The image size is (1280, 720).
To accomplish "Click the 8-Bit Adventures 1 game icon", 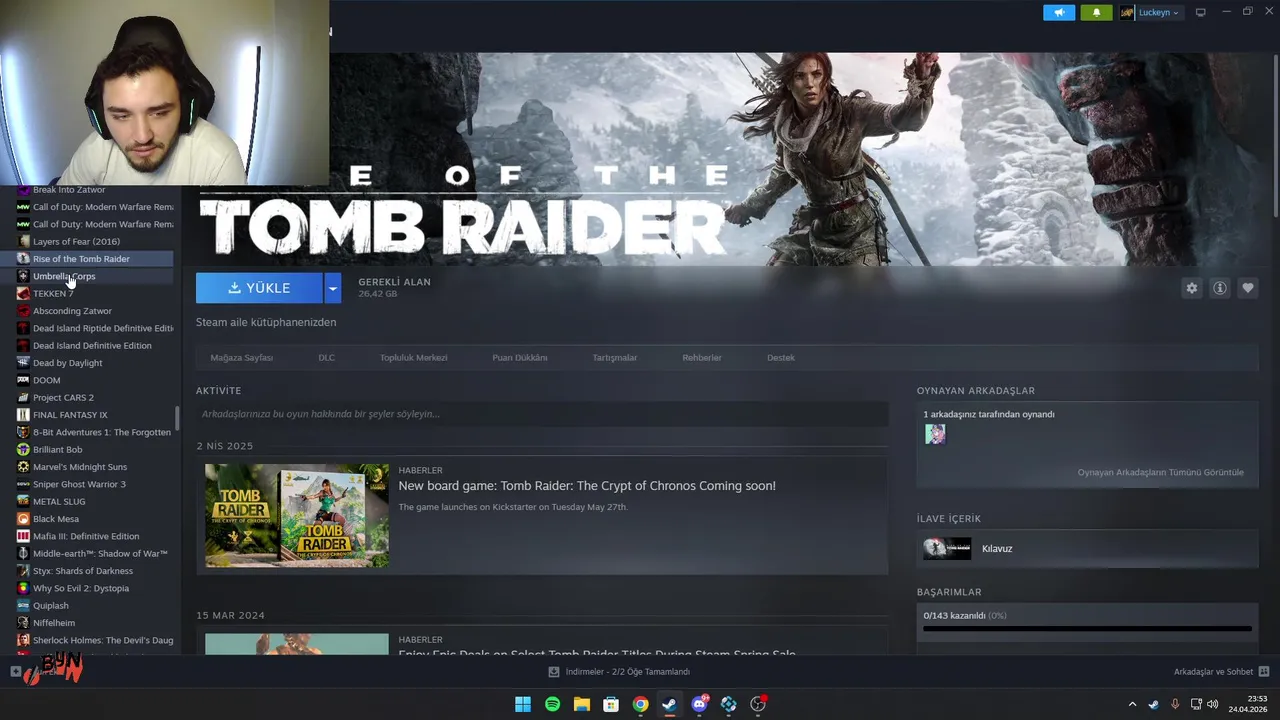I will [x=23, y=432].
